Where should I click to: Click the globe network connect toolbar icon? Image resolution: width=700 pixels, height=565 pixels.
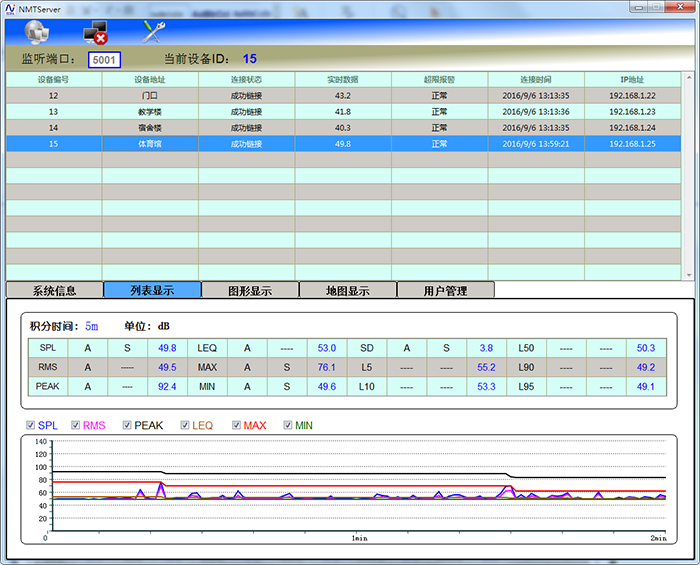[x=36, y=32]
